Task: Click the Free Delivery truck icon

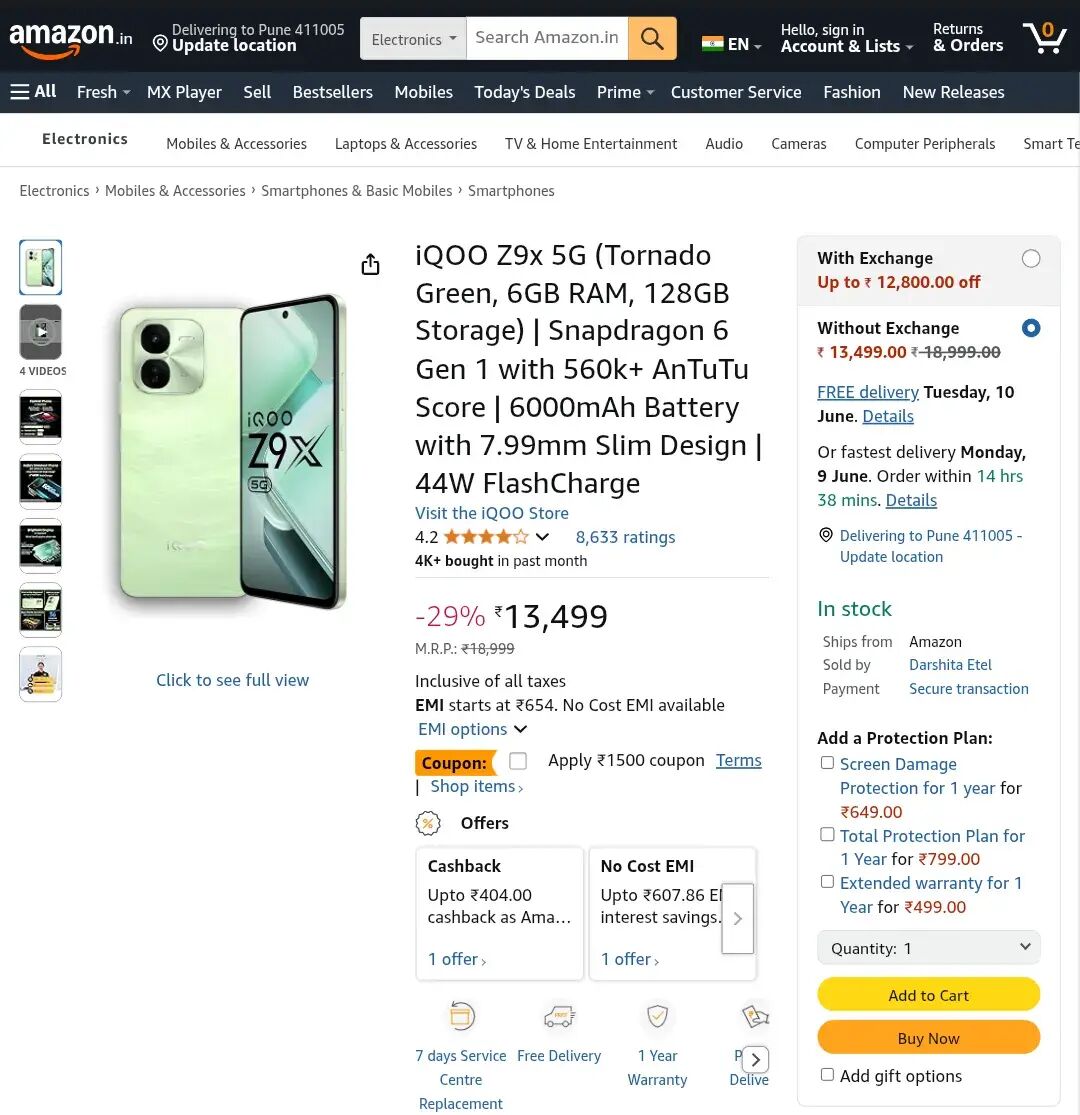Action: click(x=559, y=1017)
